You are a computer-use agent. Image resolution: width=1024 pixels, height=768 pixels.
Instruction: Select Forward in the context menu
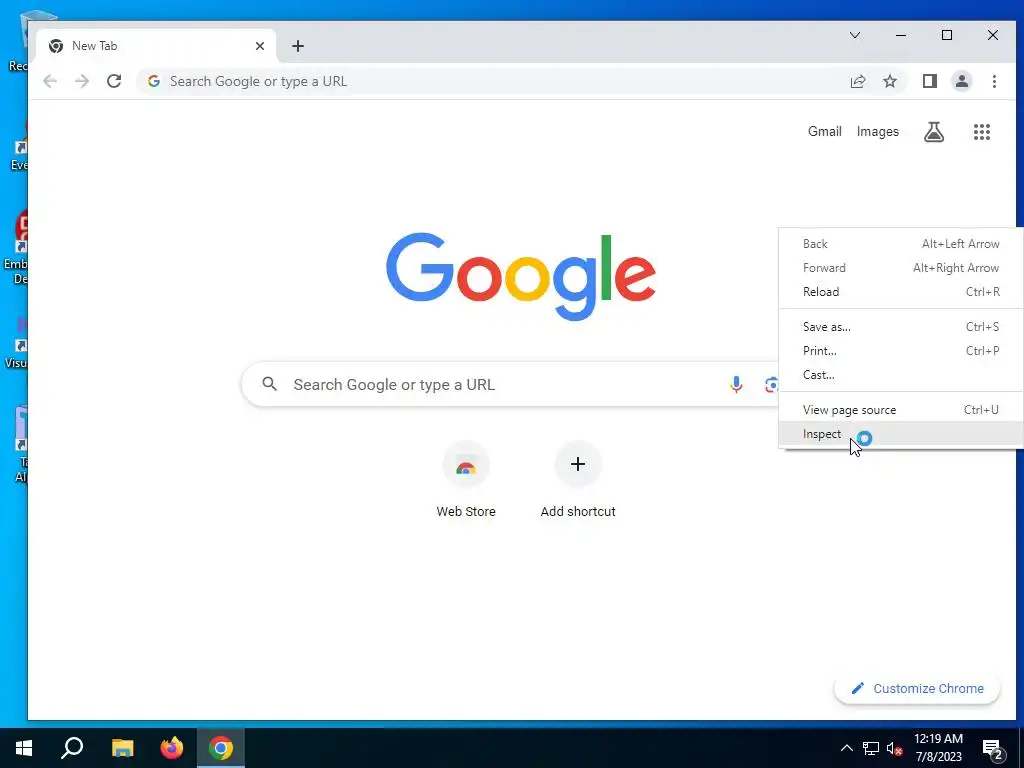point(901,268)
